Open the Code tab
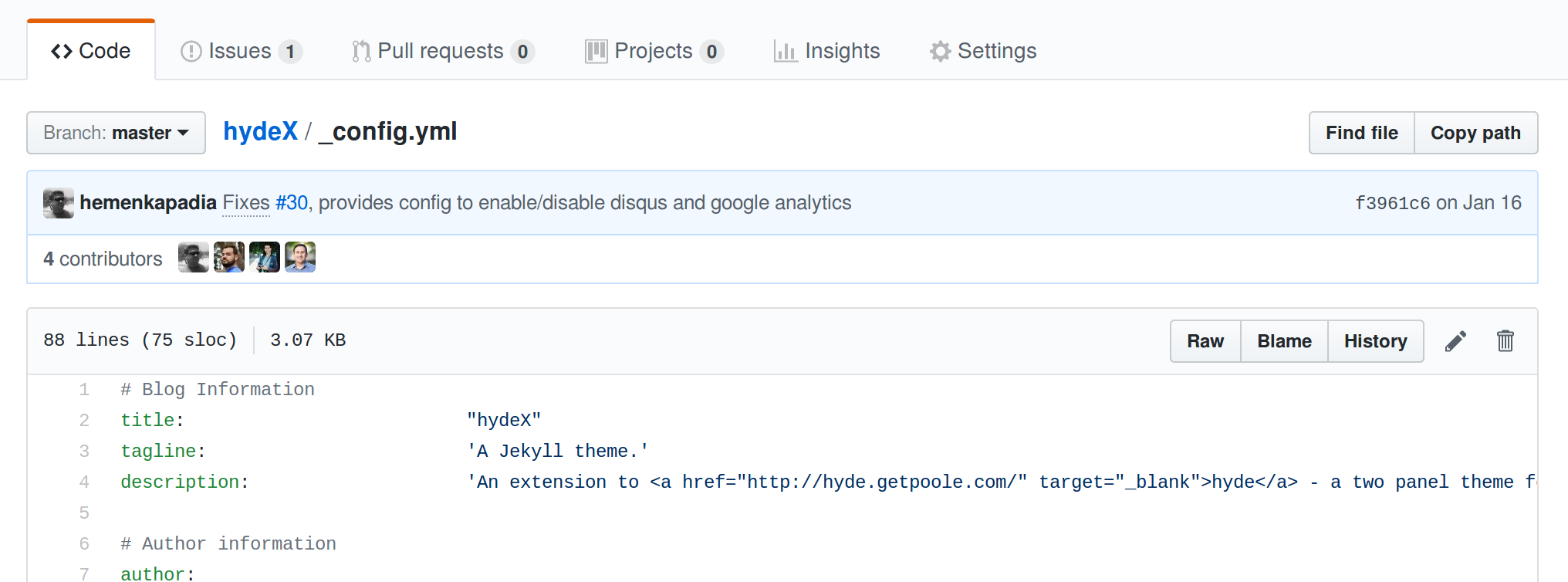 91,51
